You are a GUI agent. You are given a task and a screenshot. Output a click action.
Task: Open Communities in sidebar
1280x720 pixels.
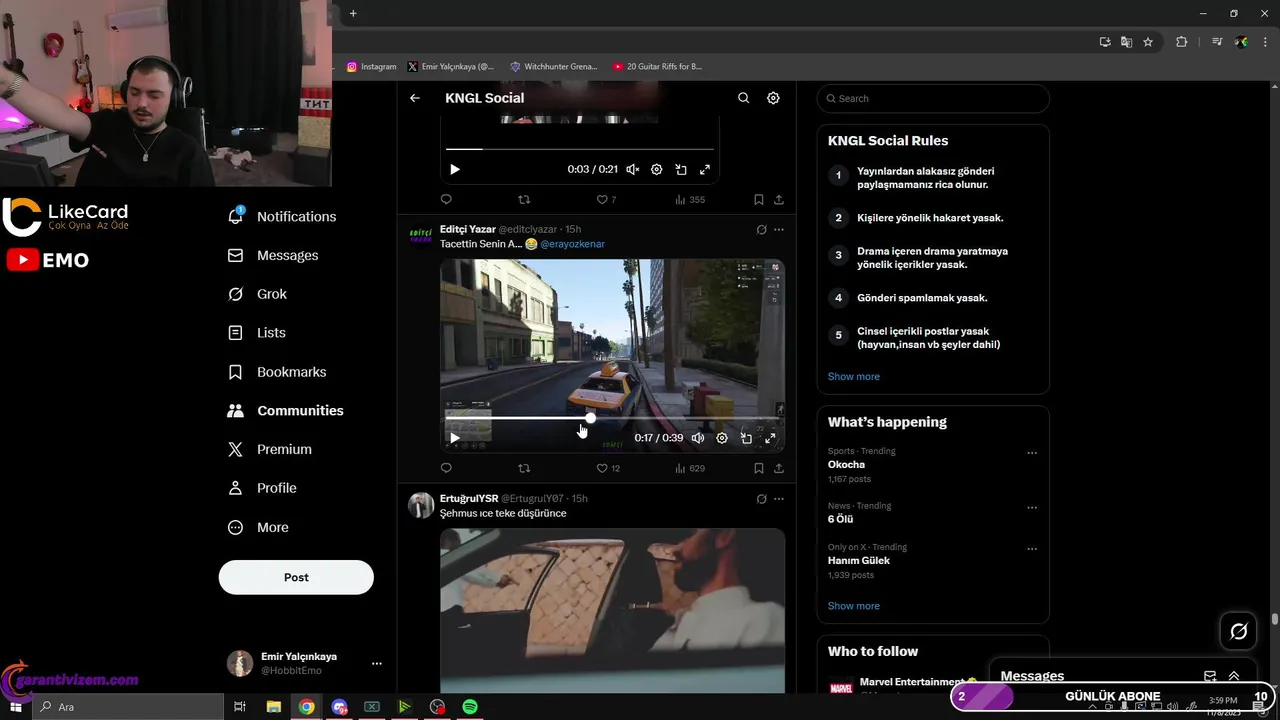286,411
